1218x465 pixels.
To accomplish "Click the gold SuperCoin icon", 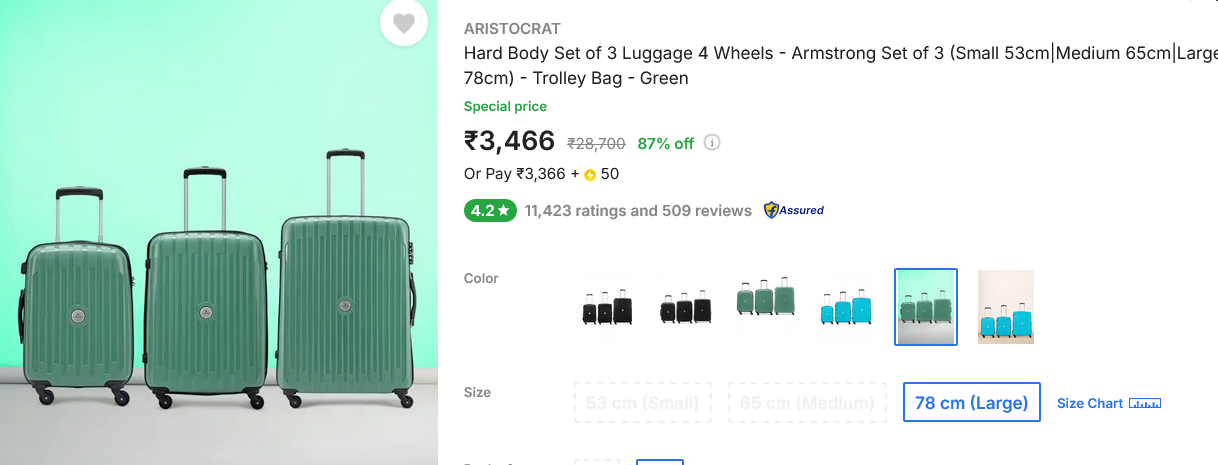I will tap(590, 175).
